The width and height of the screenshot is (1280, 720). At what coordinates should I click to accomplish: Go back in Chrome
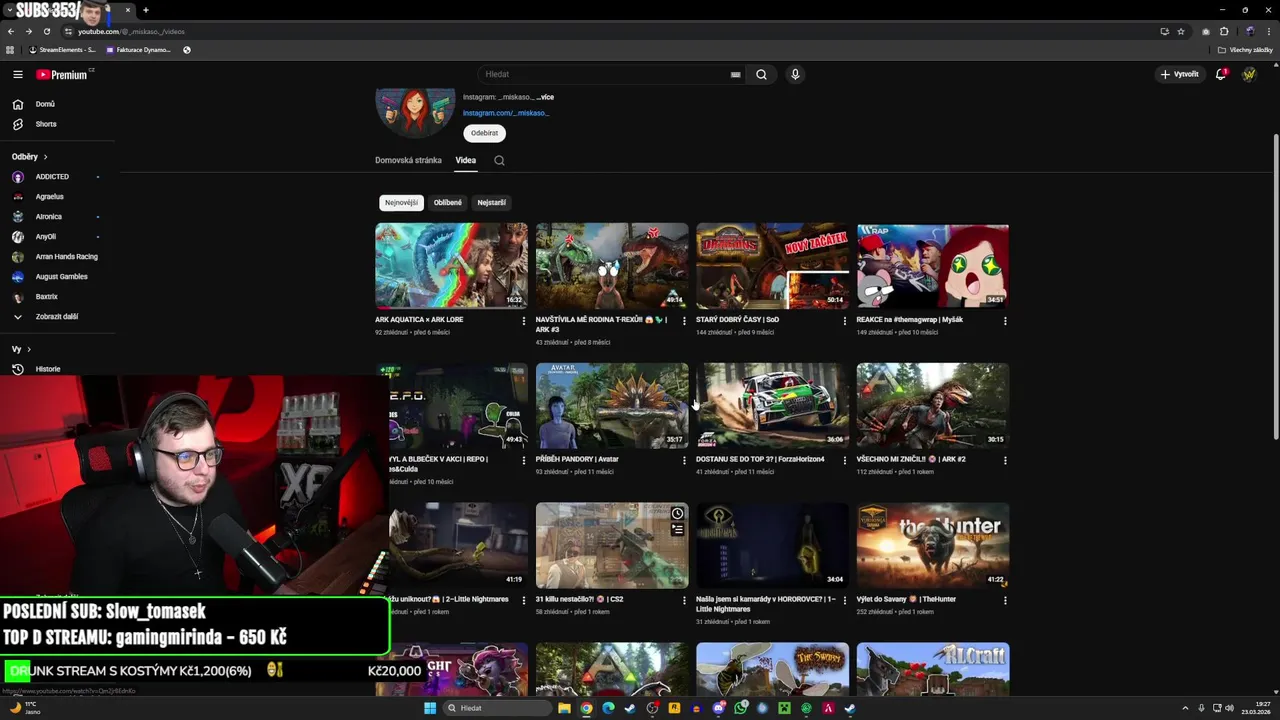click(11, 31)
